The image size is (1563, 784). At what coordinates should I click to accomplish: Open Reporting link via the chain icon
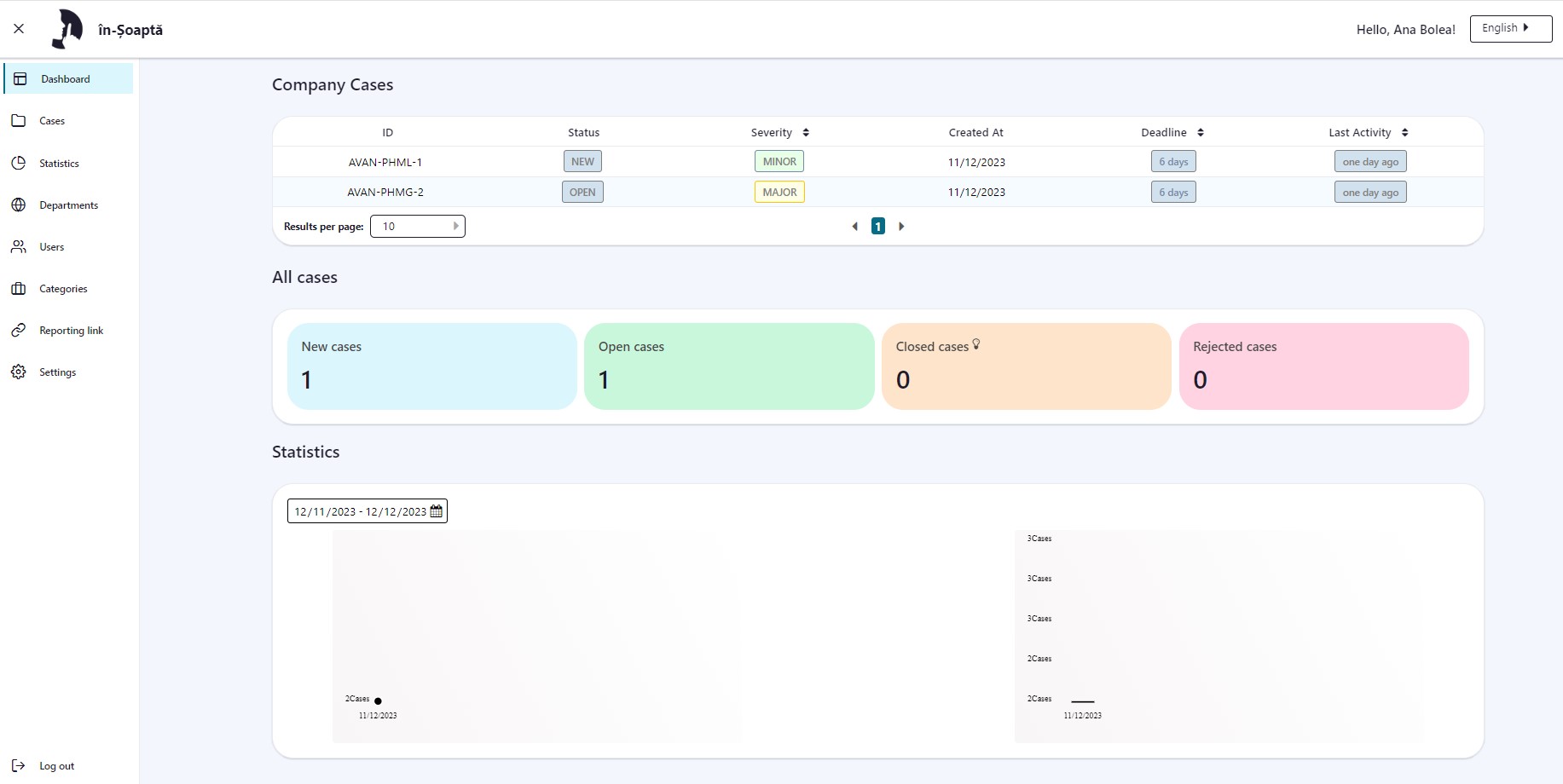click(x=19, y=331)
